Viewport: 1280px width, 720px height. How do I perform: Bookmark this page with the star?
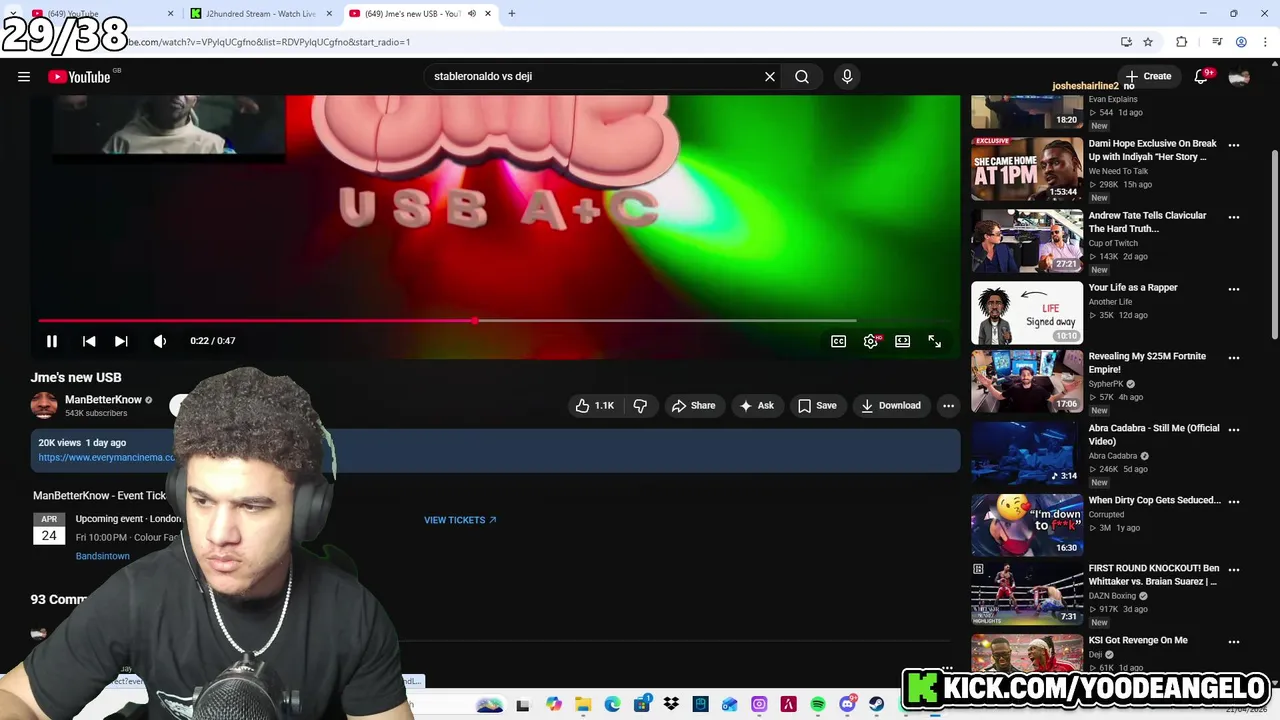(1148, 42)
